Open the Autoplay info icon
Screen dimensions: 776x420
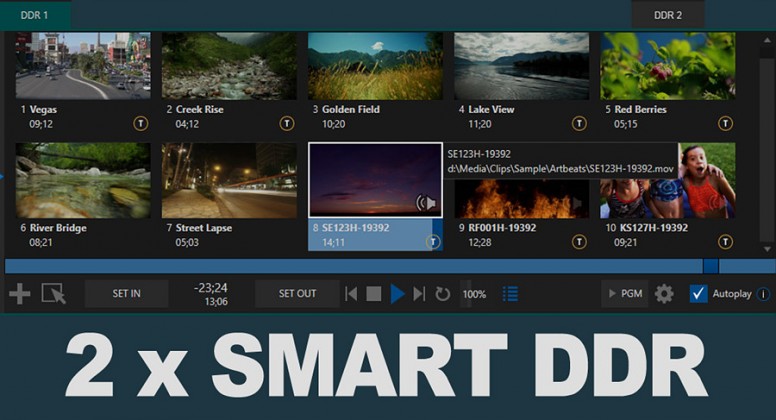763,294
